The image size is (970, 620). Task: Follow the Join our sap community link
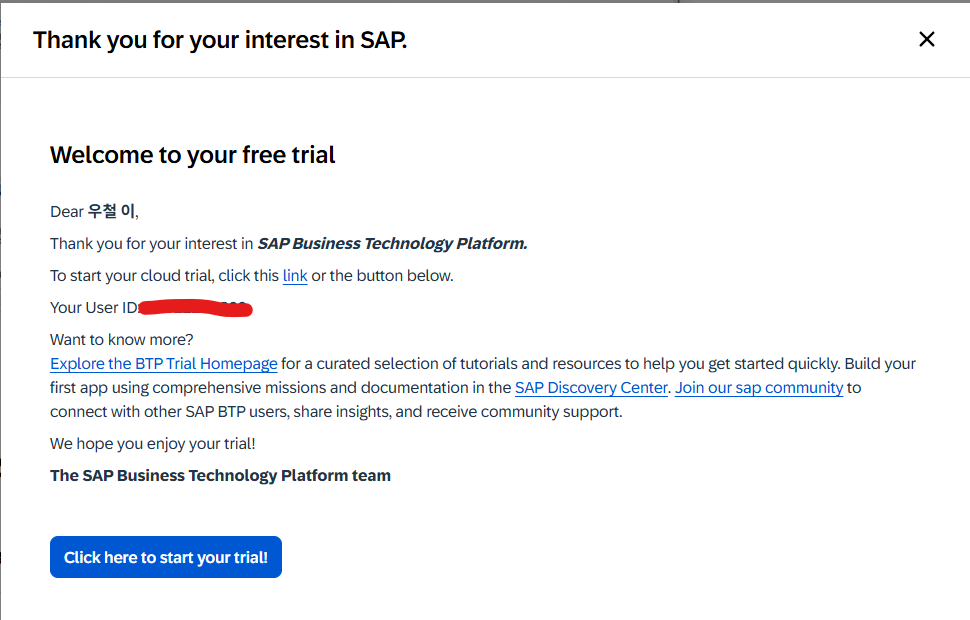(758, 388)
